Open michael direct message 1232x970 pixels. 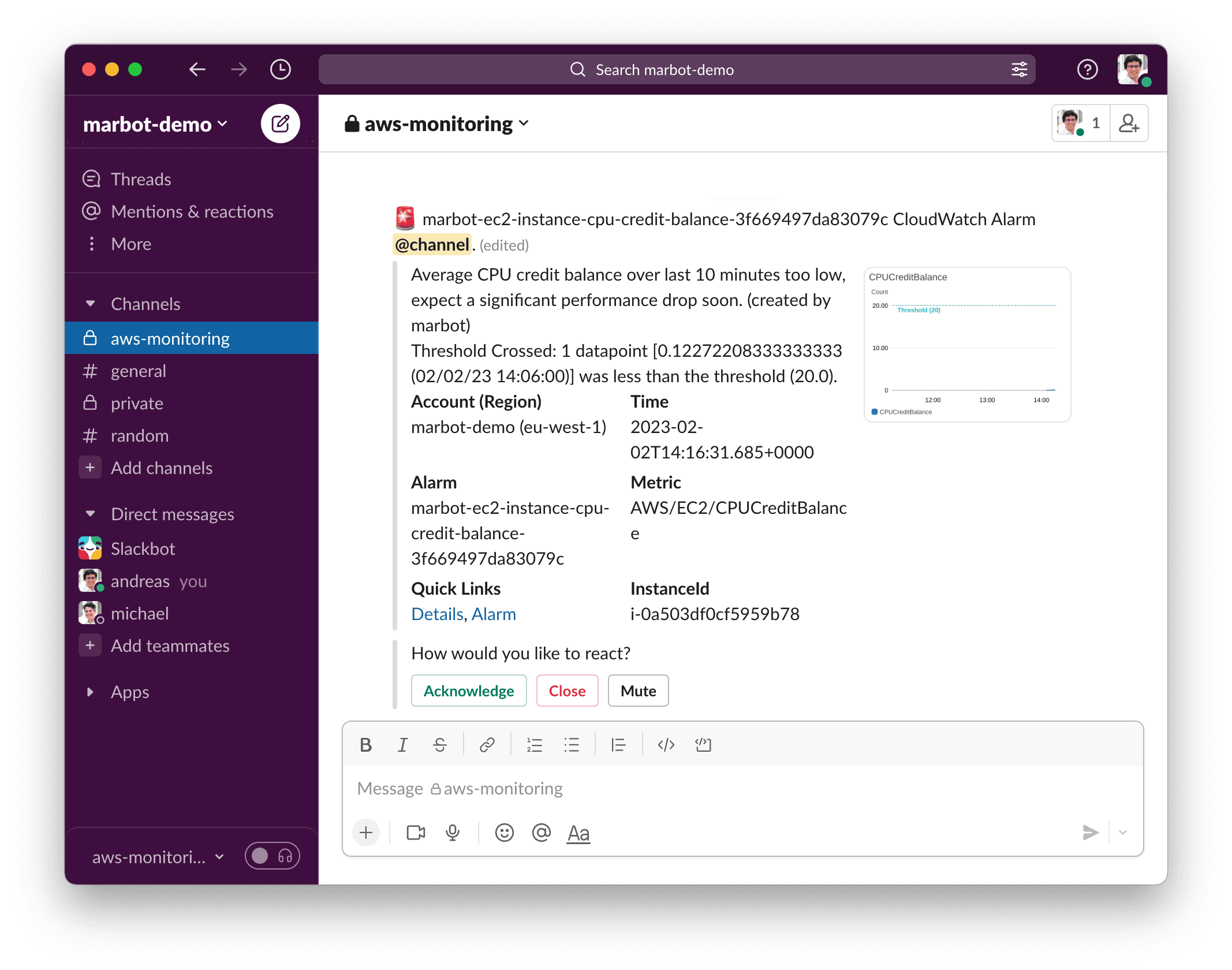tap(192, 613)
